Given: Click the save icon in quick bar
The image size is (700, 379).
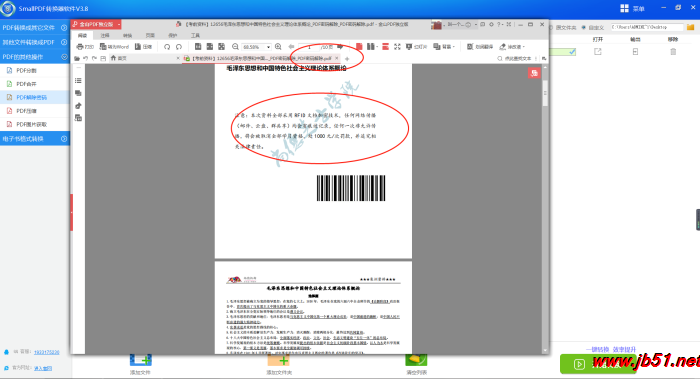Looking at the screenshot, I should [103, 58].
